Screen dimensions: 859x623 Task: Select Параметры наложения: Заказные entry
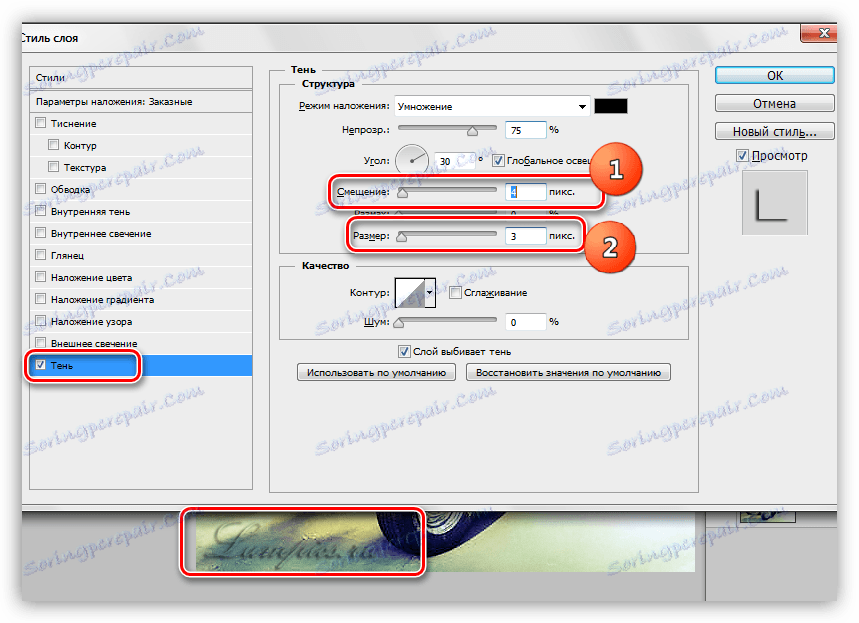click(x=141, y=101)
